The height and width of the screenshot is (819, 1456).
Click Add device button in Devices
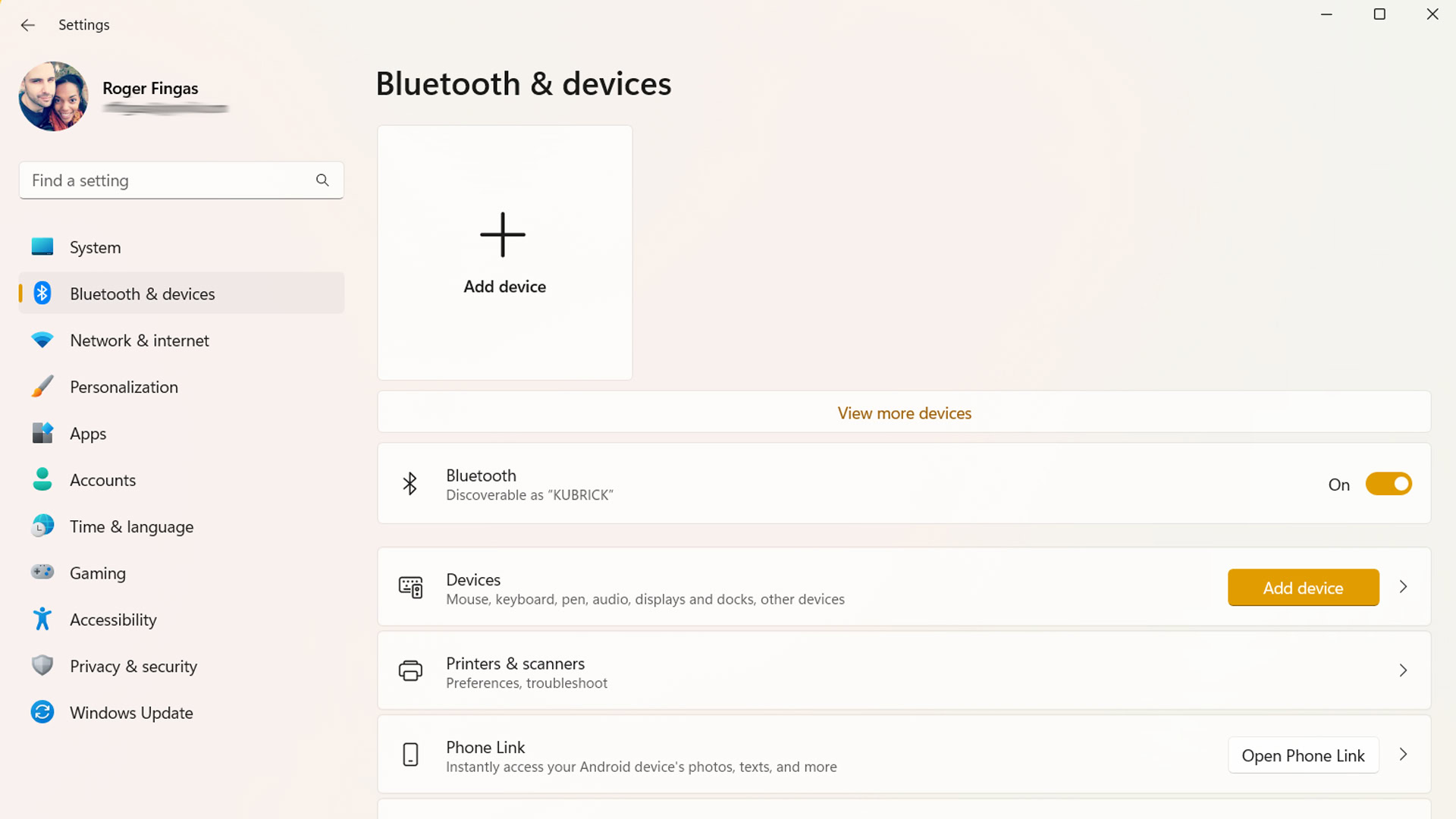coord(1303,587)
